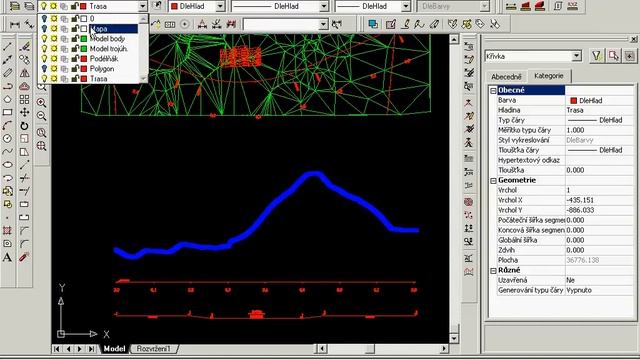The width and height of the screenshot is (640, 360).
Task: Collapse the Obecné properties group
Action: tap(493, 90)
